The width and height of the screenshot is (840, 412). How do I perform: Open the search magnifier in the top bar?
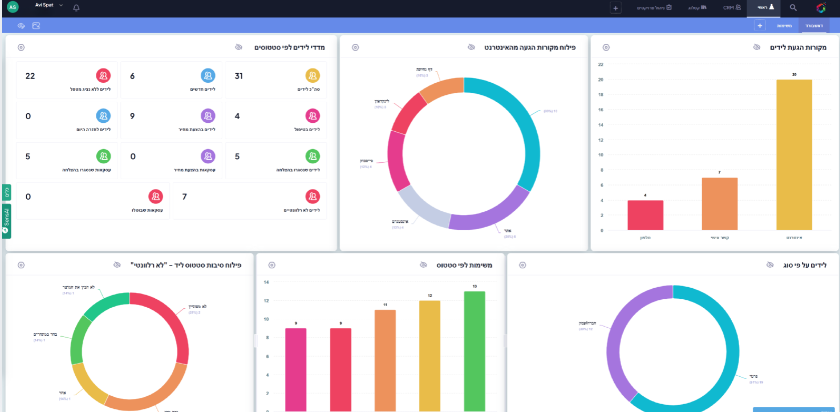793,8
